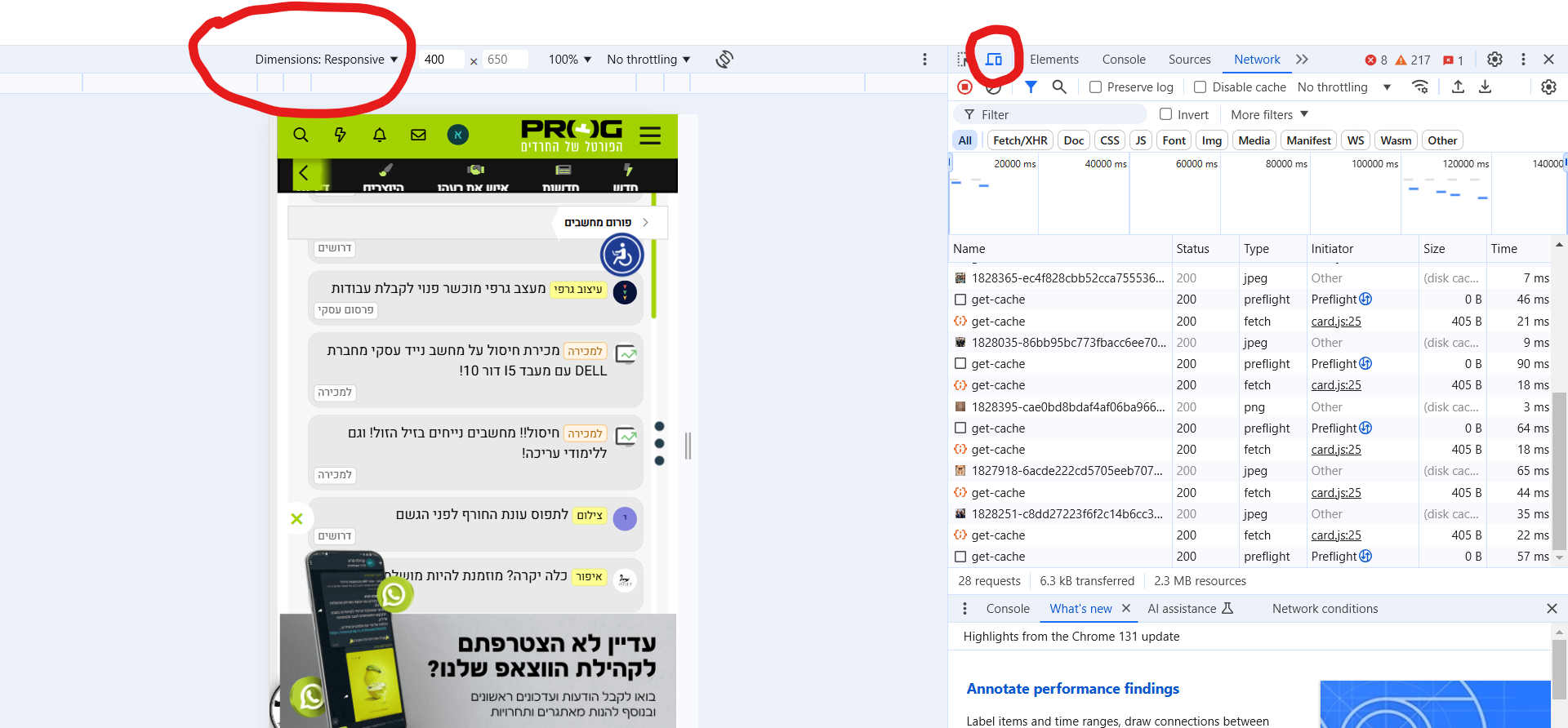Image resolution: width=1568 pixels, height=728 pixels.
Task: Select the Network tab
Action: point(1257,60)
